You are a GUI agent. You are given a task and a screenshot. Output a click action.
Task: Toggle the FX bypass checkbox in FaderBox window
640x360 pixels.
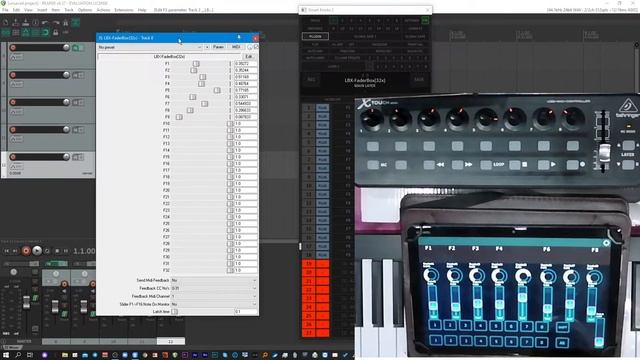[x=256, y=47]
